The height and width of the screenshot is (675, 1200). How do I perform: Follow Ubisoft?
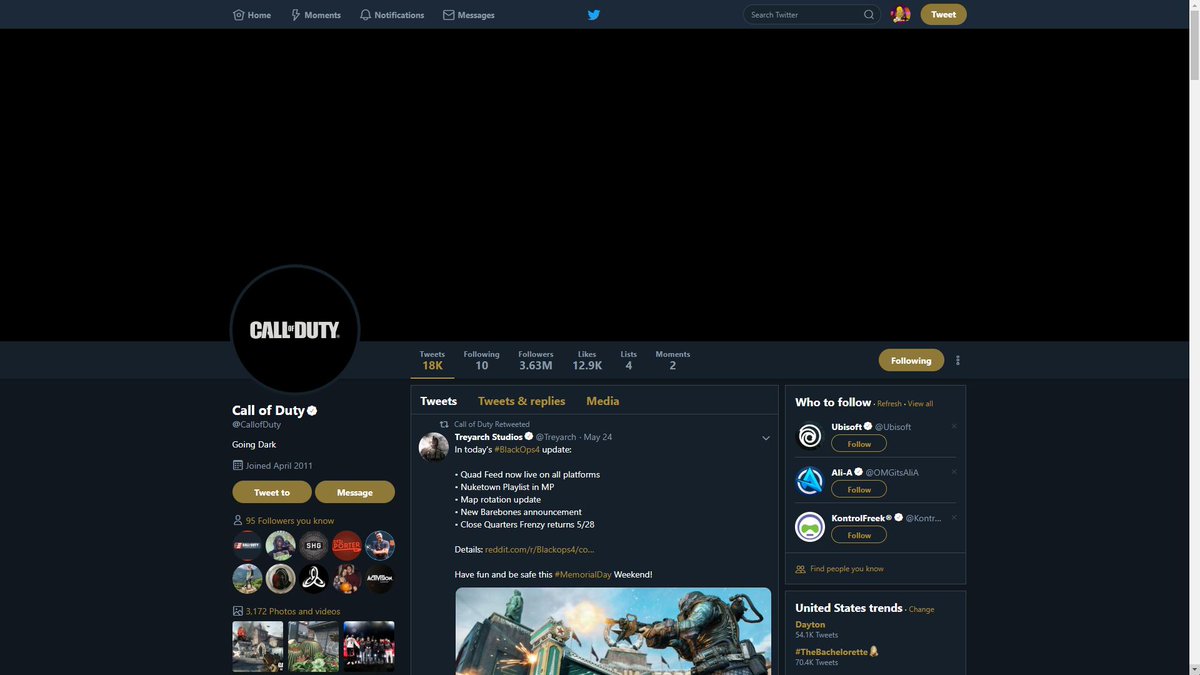point(859,444)
